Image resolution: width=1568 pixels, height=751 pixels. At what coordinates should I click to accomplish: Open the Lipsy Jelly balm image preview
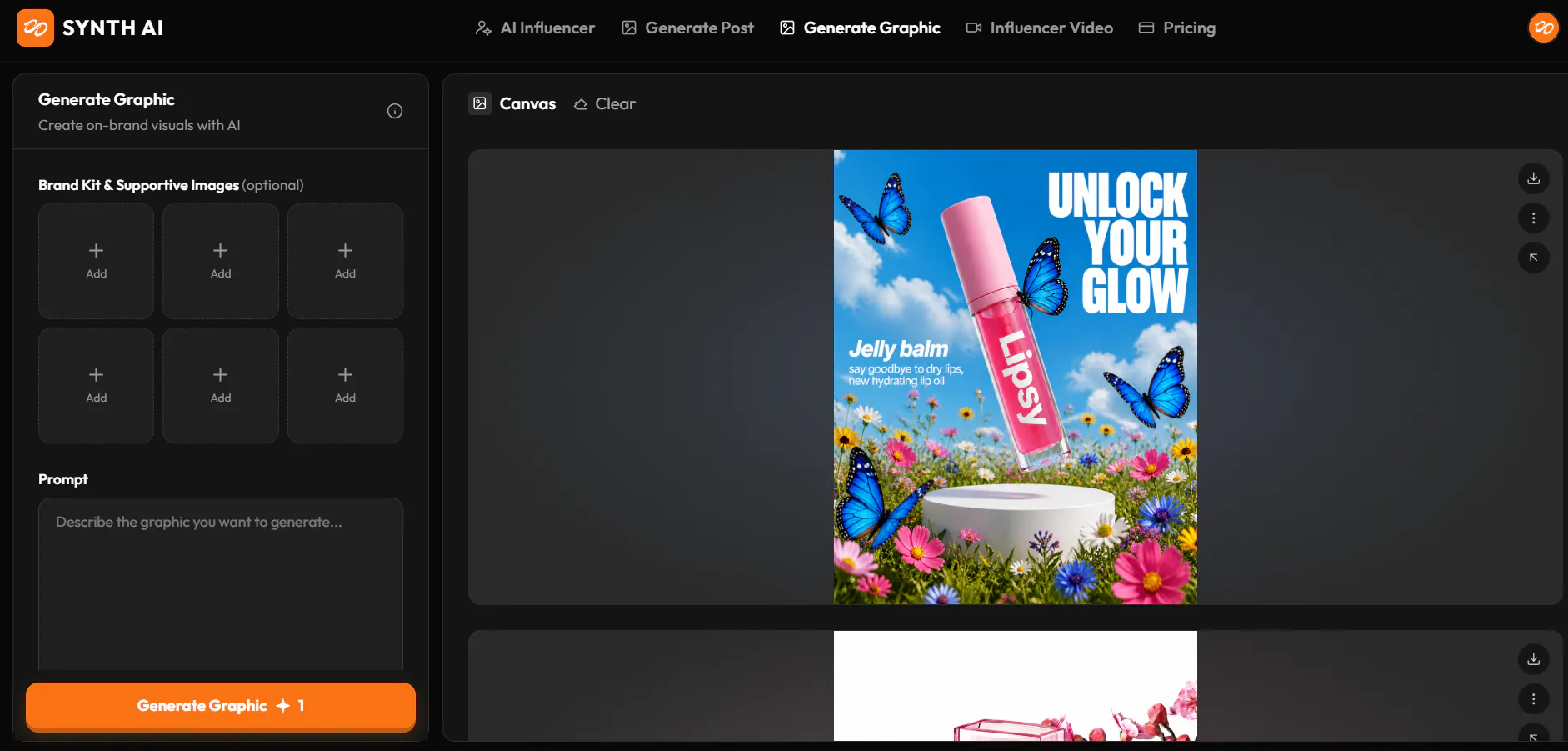pos(1015,377)
